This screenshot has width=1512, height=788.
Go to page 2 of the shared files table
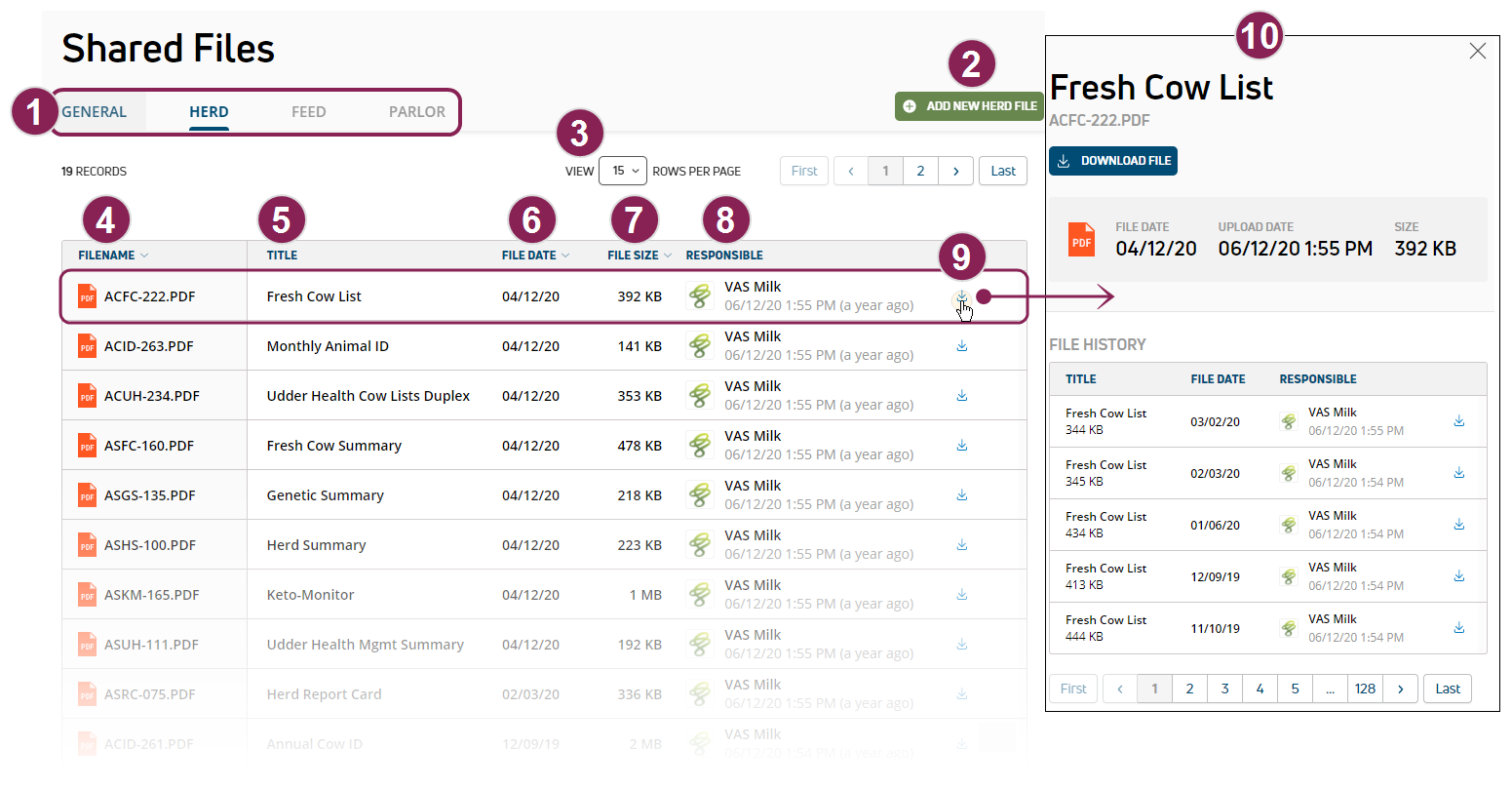click(920, 171)
